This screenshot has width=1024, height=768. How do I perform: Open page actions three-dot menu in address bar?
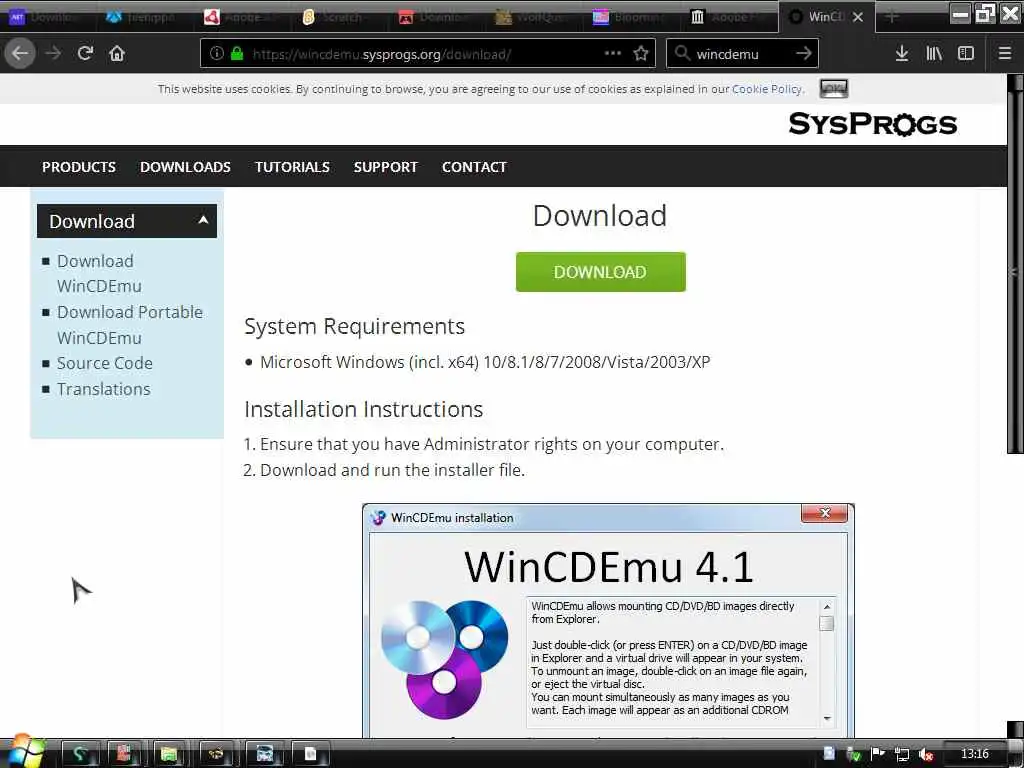click(x=613, y=54)
